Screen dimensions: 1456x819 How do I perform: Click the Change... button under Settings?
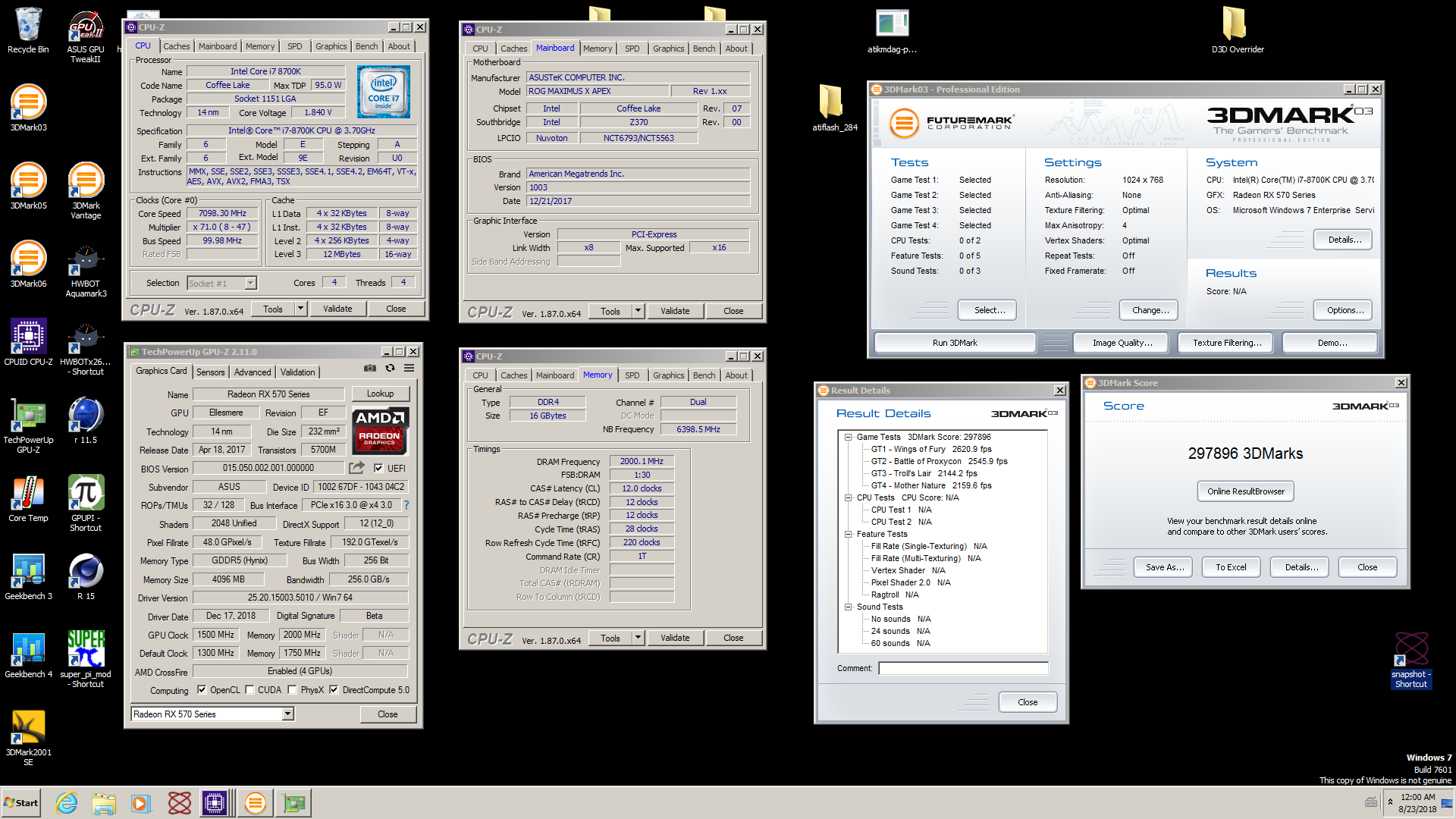point(1150,310)
